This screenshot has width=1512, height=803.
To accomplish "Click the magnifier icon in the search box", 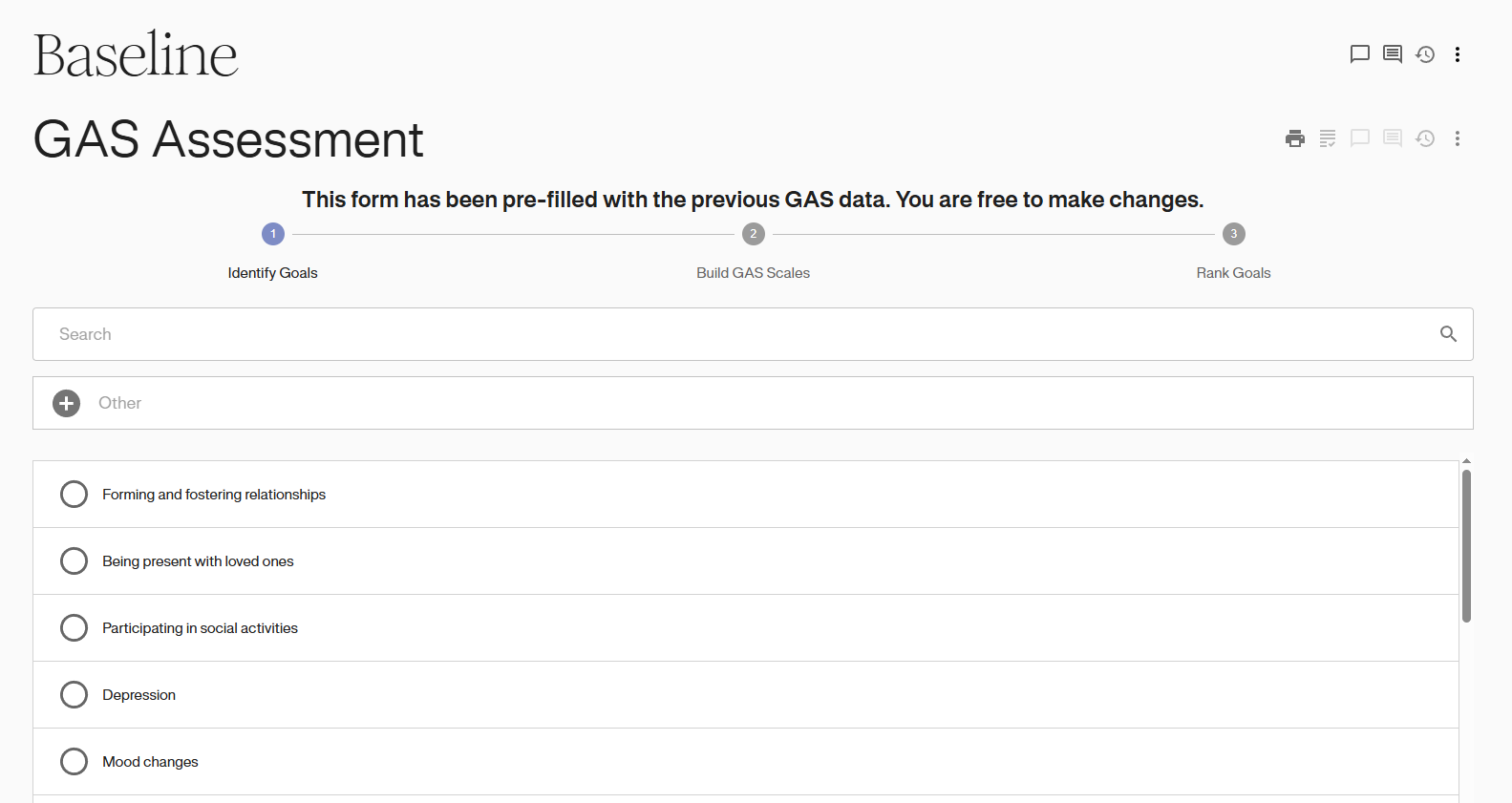I will pyautogui.click(x=1448, y=334).
